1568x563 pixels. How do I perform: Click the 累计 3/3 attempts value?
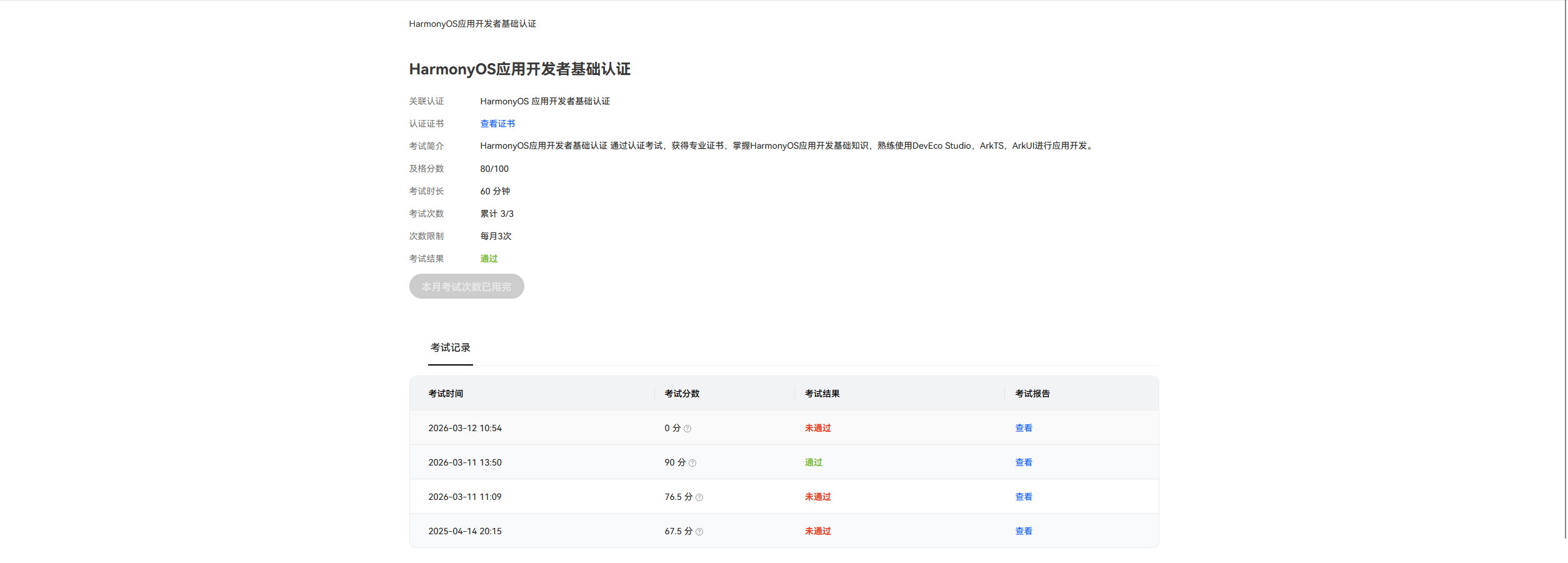click(x=497, y=214)
